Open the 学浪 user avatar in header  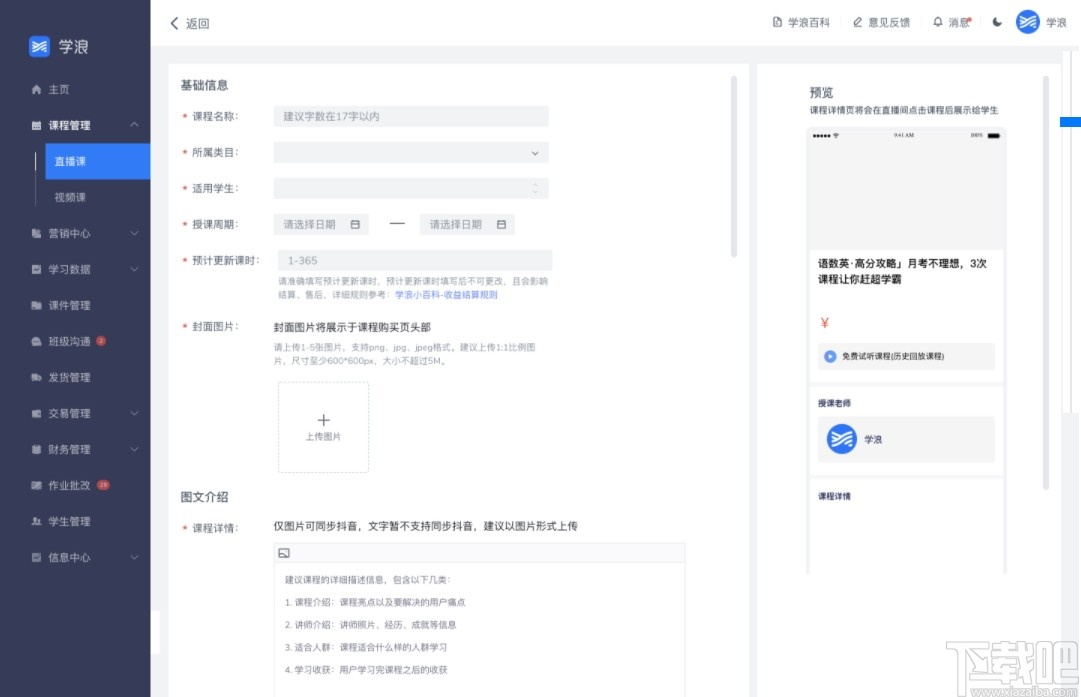(1027, 22)
